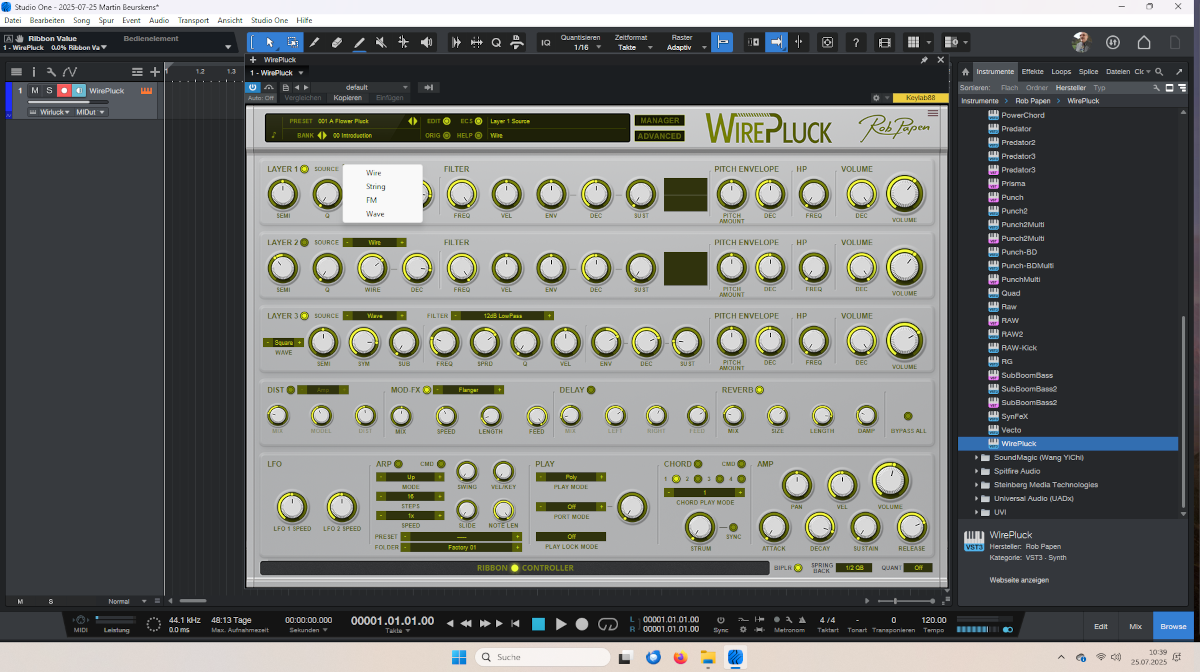
Task: Open Windows Start menu
Action: (458, 657)
